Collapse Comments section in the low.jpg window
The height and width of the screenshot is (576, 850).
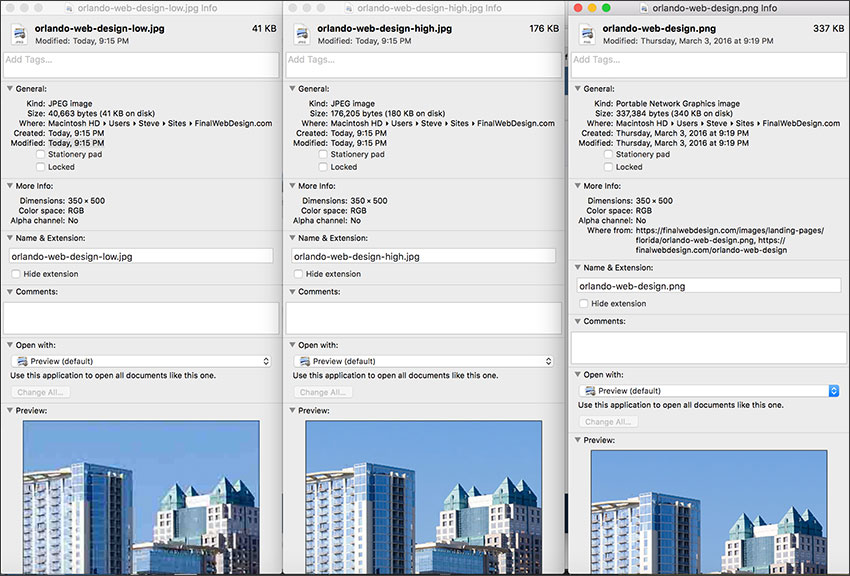[x=10, y=291]
